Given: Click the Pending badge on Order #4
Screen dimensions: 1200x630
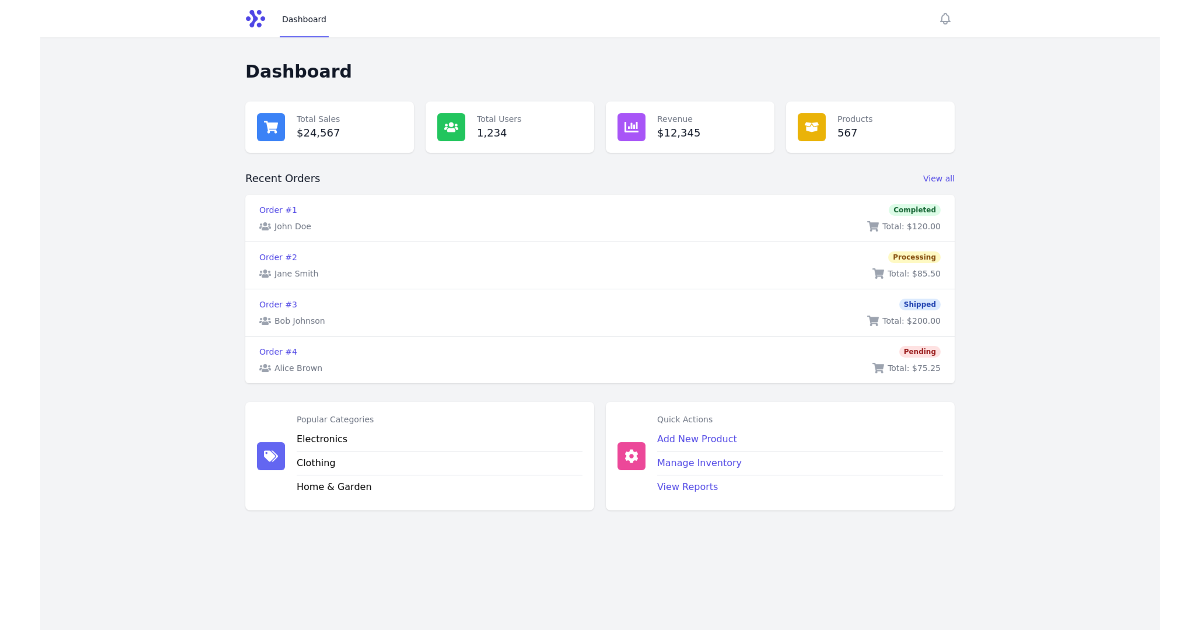Looking at the screenshot, I should [919, 351].
